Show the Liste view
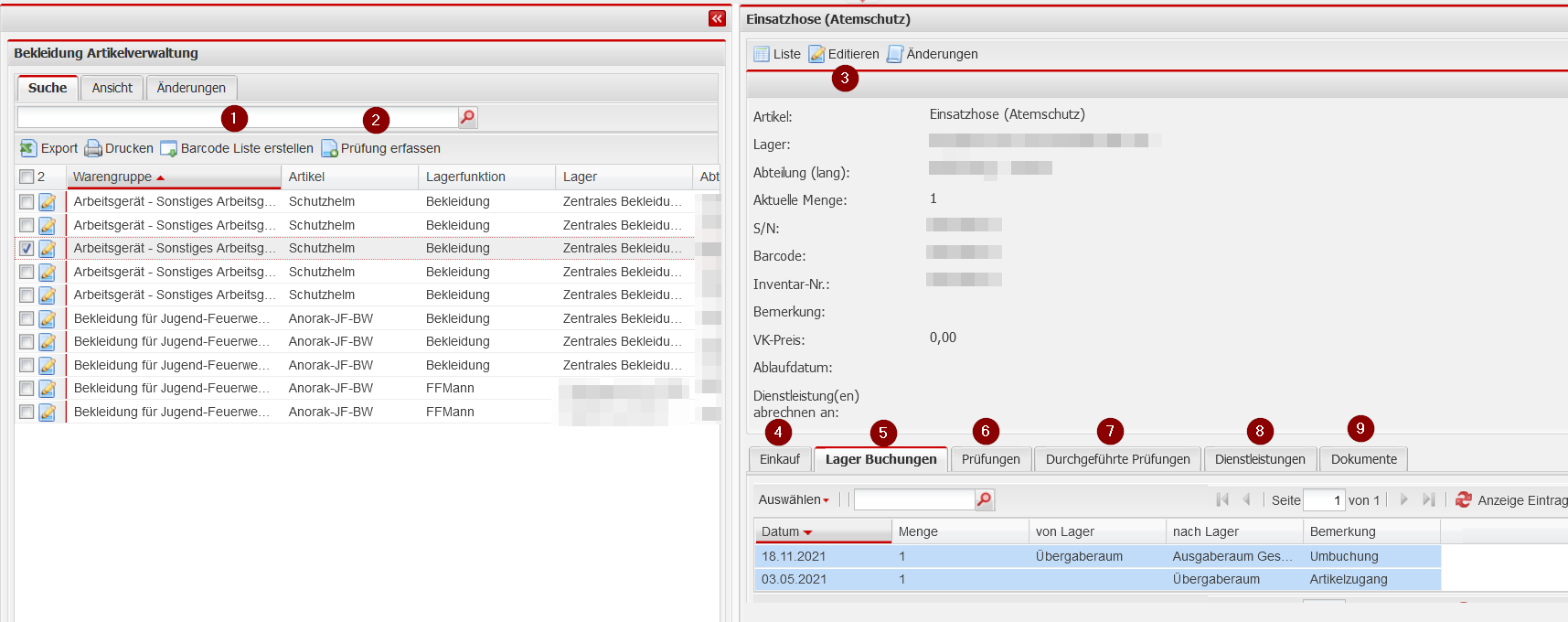Image resolution: width=1568 pixels, height=622 pixels. click(x=776, y=54)
